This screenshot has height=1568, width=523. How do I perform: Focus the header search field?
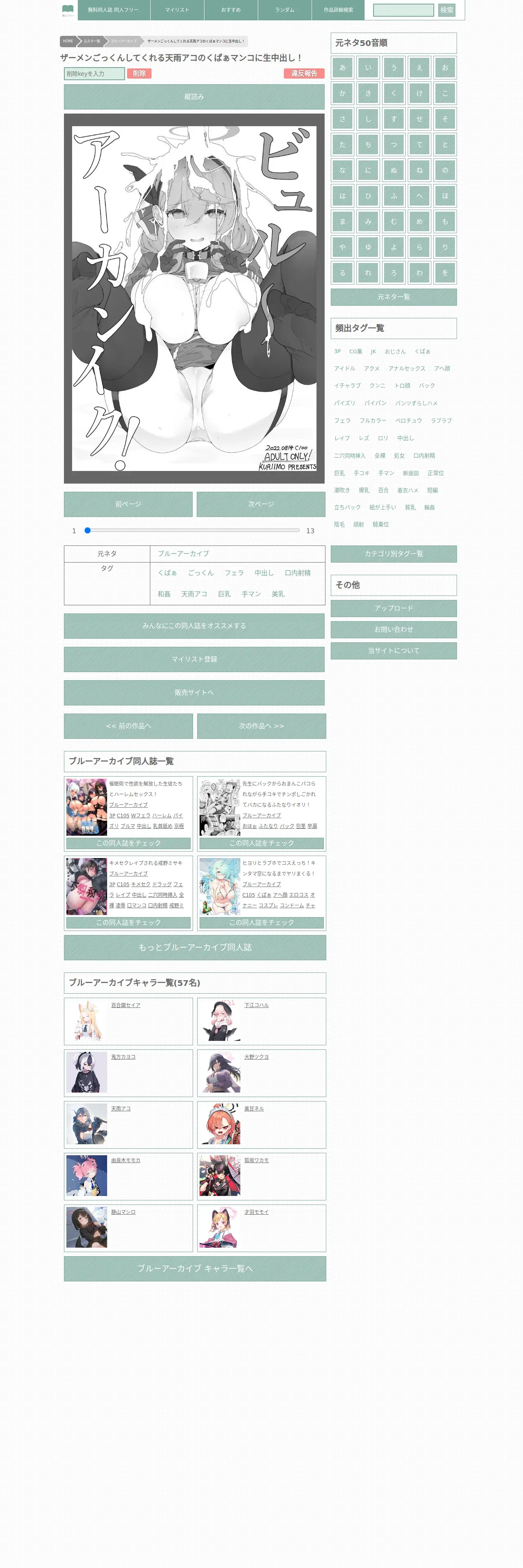click(x=403, y=10)
